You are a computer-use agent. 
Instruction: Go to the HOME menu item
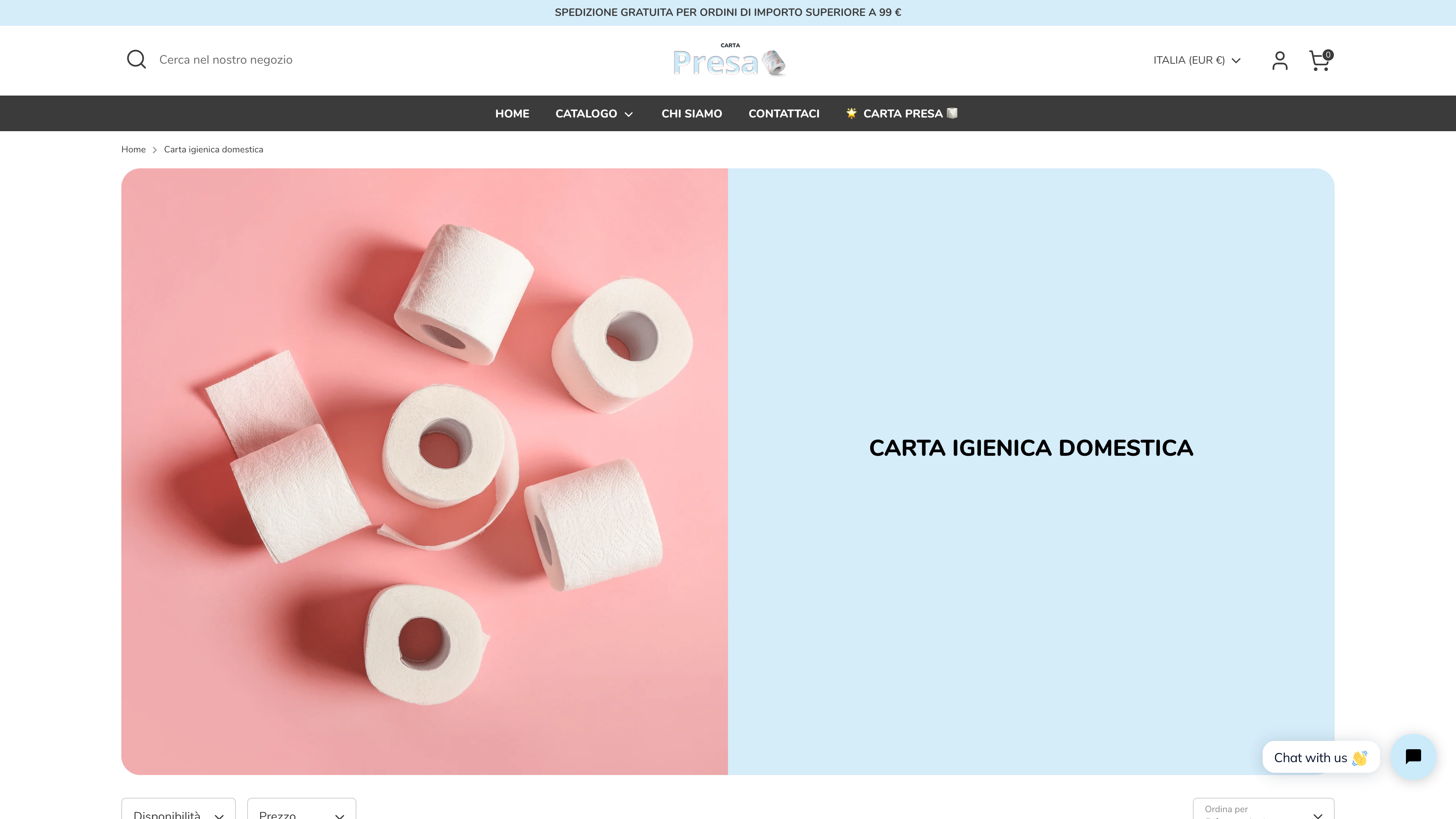pyautogui.click(x=512, y=113)
